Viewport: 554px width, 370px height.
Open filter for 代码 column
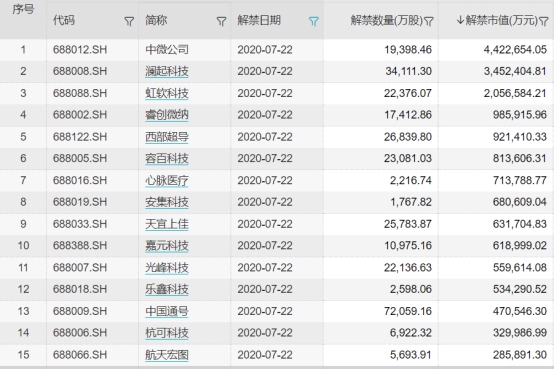coord(129,22)
